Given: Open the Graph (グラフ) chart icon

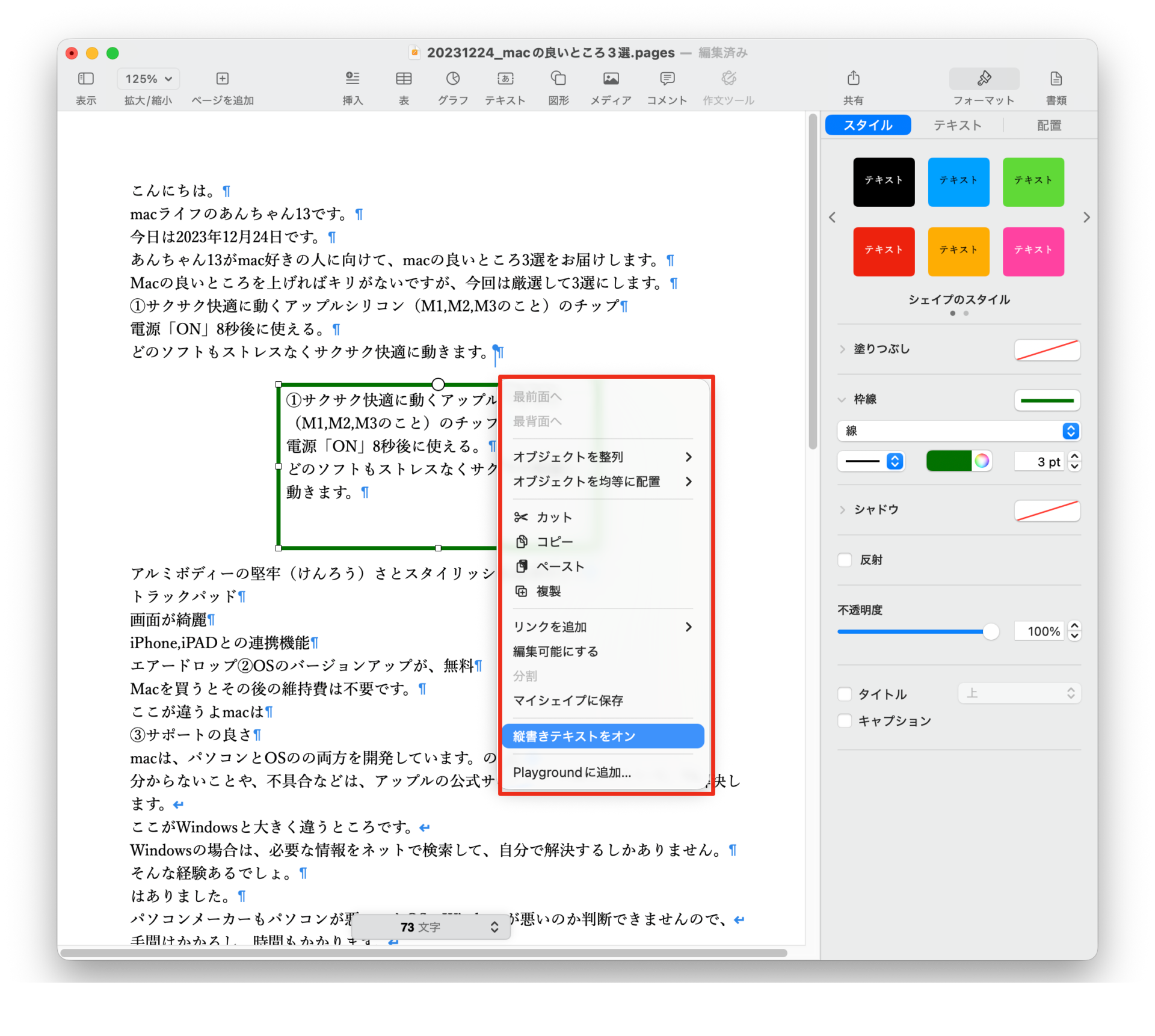Looking at the screenshot, I should coord(452,79).
